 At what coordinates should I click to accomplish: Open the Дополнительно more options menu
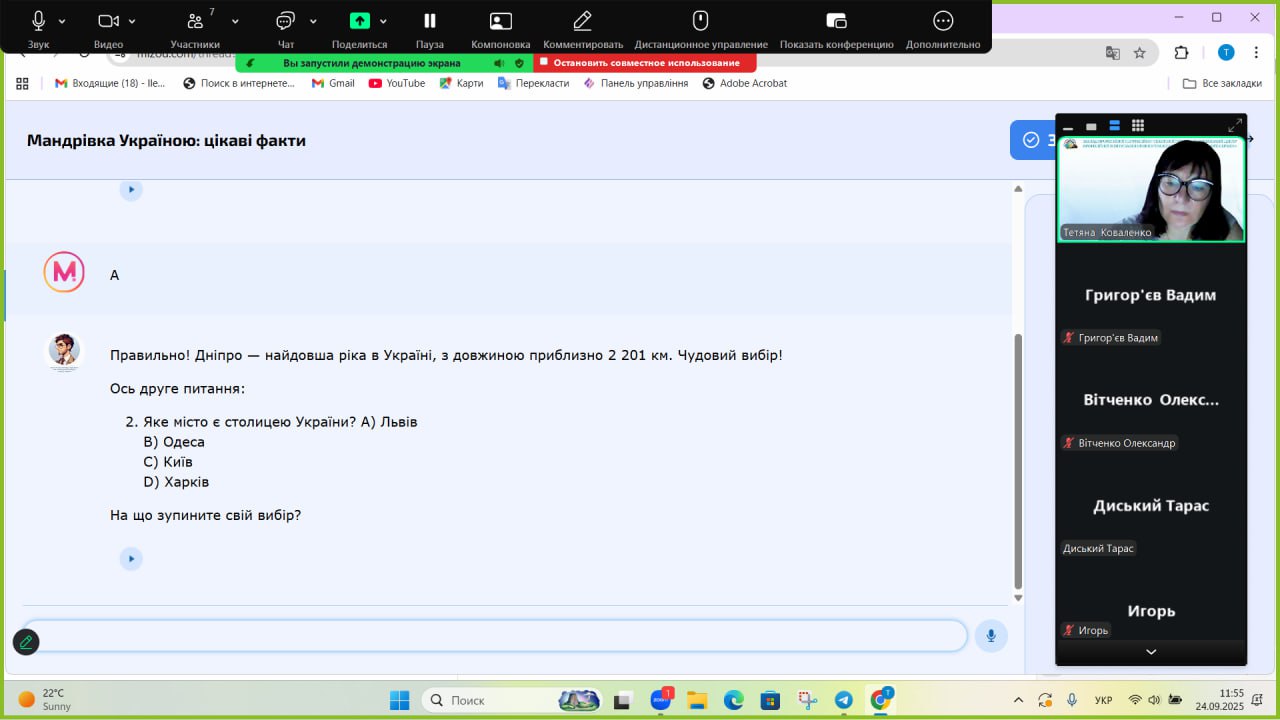point(942,22)
